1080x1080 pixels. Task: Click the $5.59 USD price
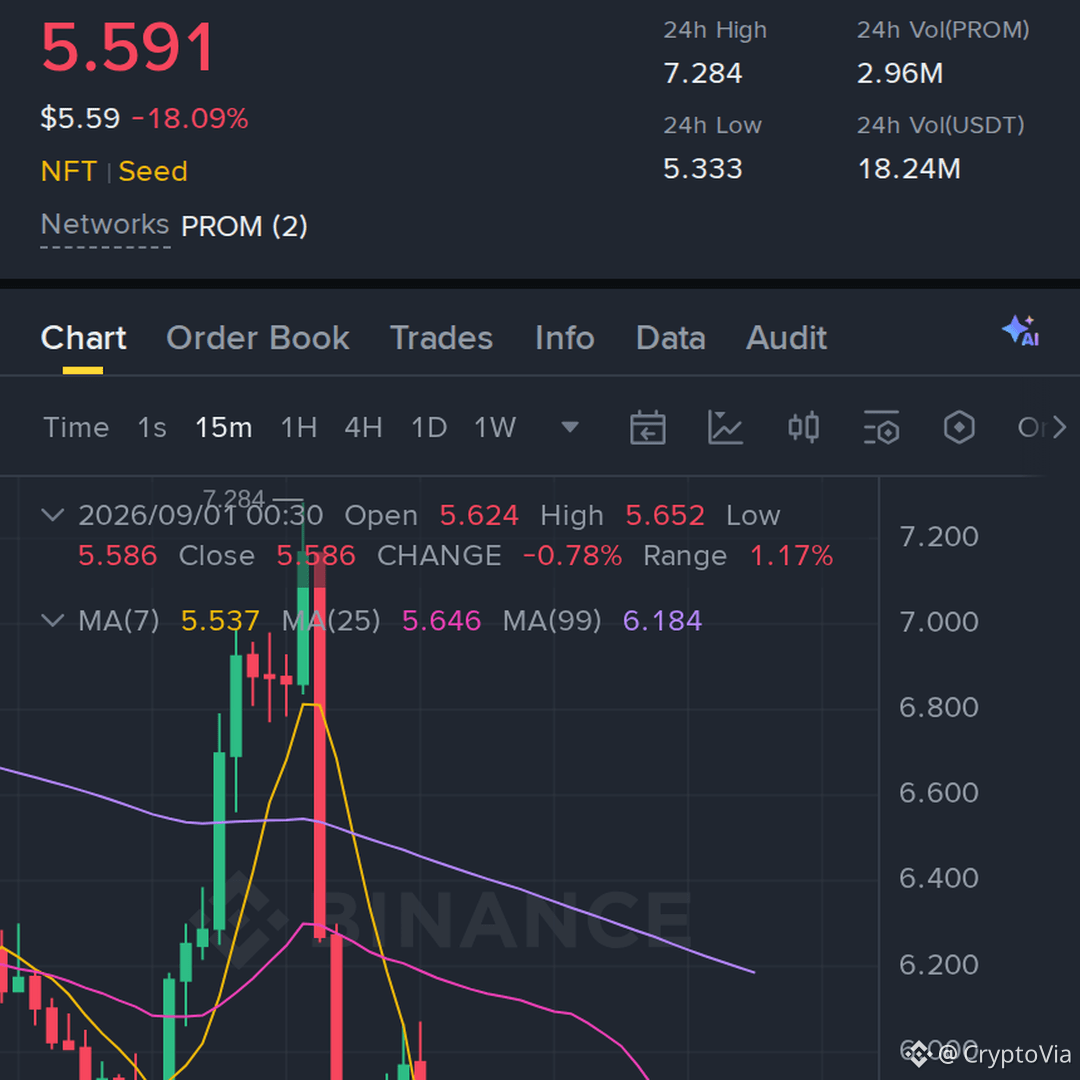[x=80, y=118]
